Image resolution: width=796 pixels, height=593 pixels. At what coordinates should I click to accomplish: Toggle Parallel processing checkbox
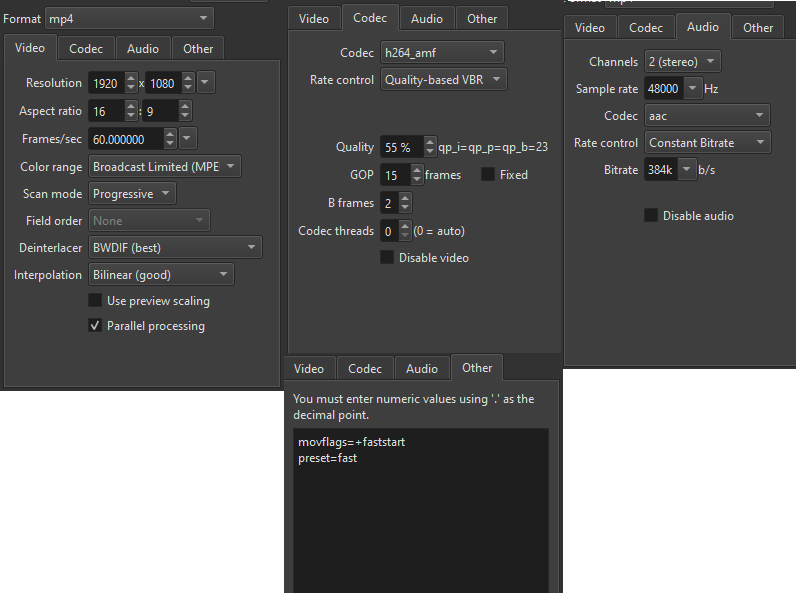coord(95,325)
